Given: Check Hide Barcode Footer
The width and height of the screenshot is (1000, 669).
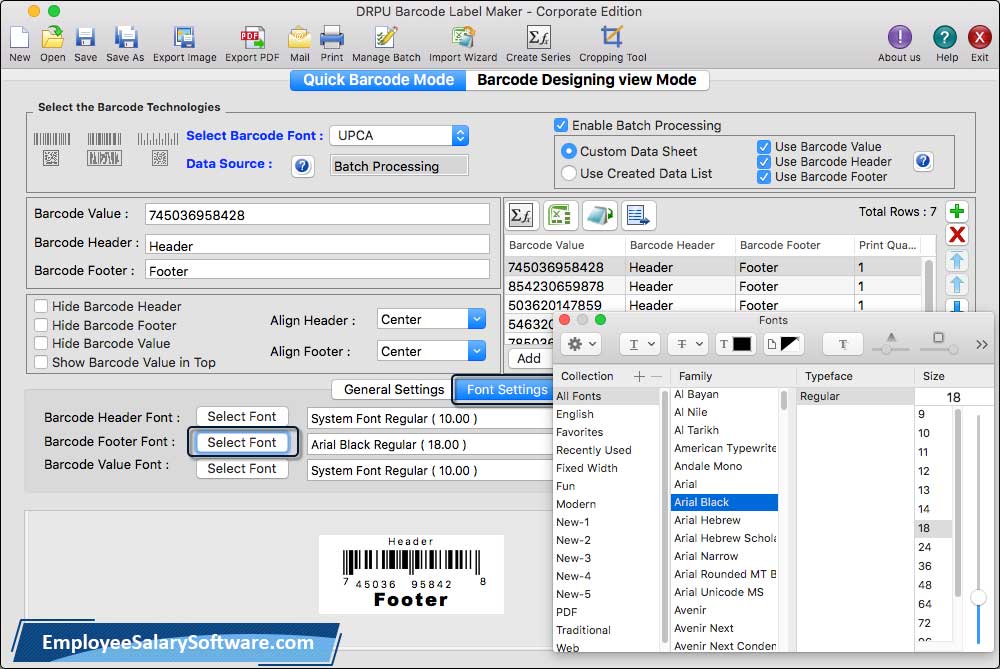Looking at the screenshot, I should point(41,325).
